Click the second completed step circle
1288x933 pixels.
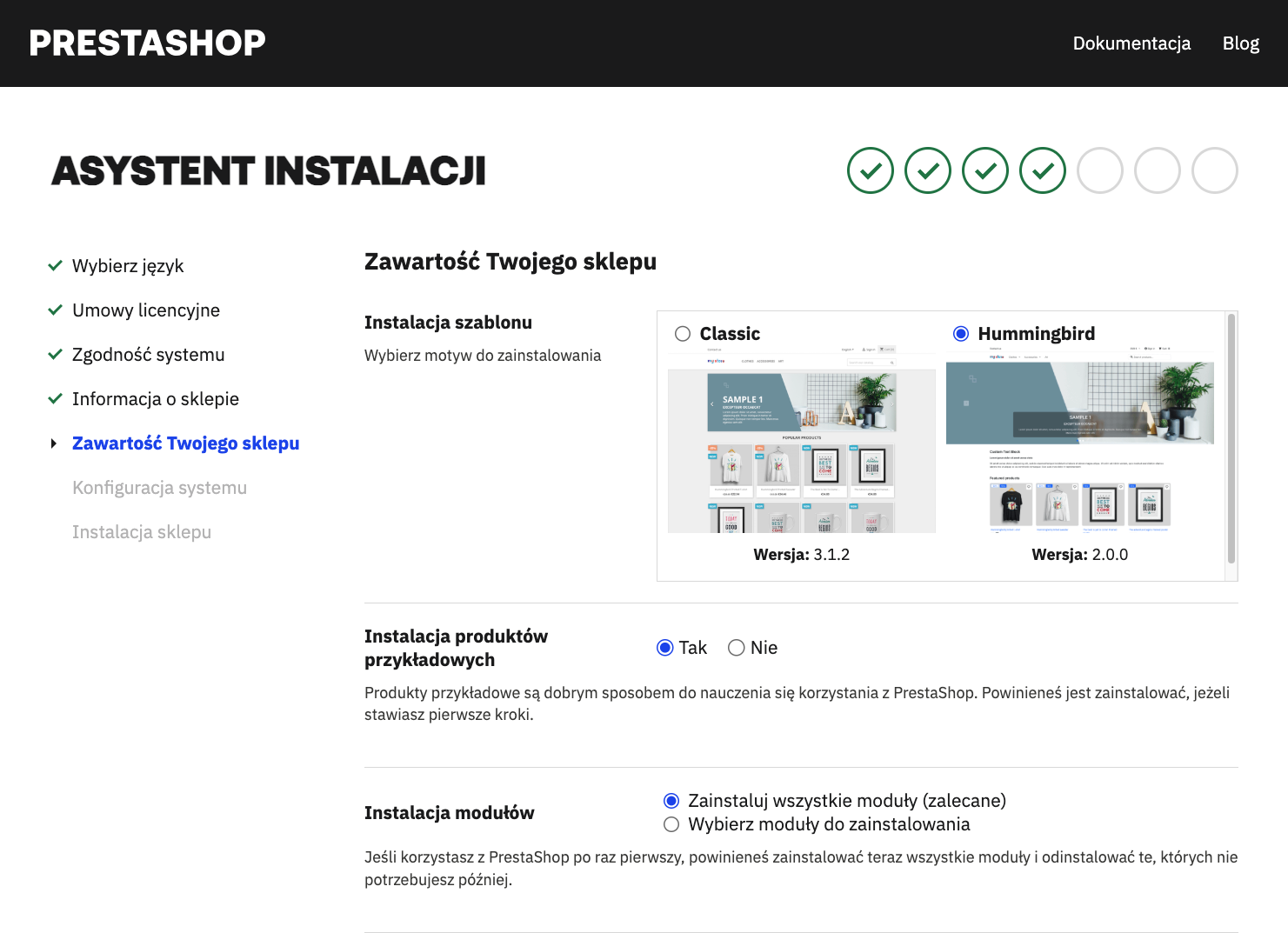pyautogui.click(x=928, y=170)
